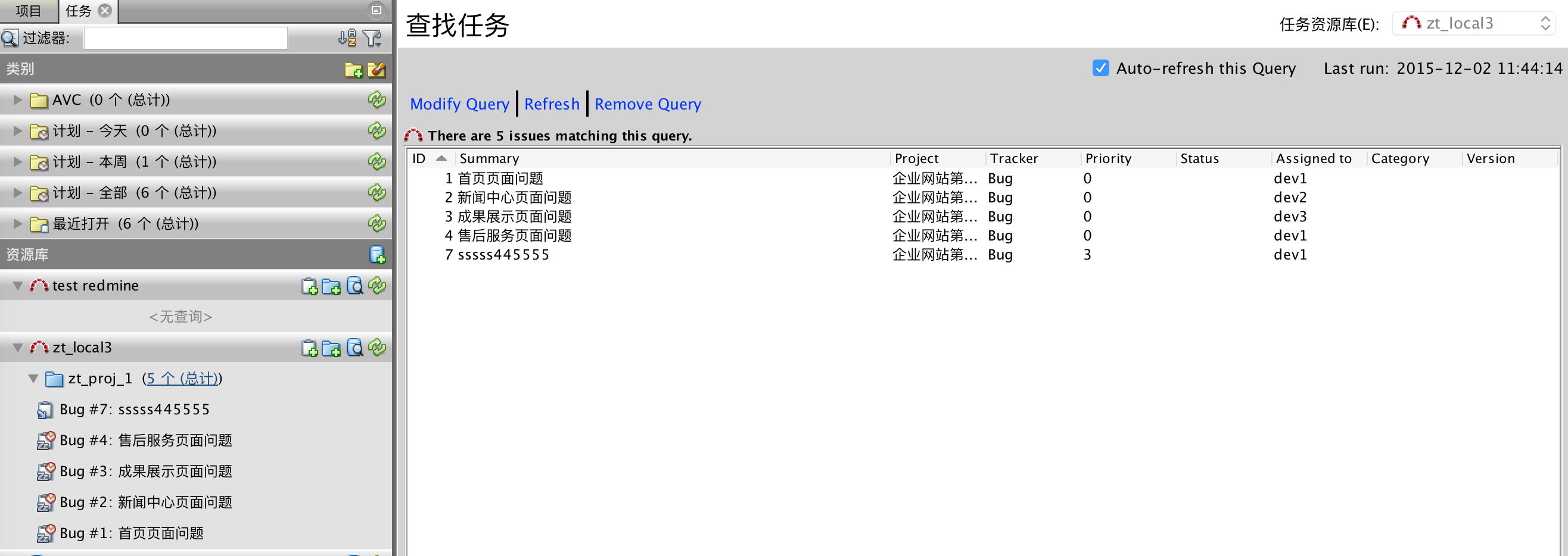Select table row 成果展示页面问题

pos(982,217)
